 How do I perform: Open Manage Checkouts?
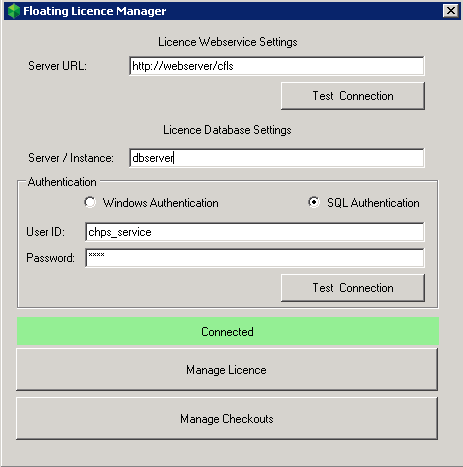click(227, 419)
